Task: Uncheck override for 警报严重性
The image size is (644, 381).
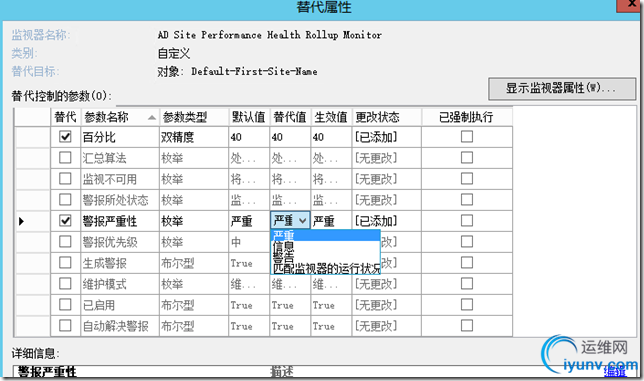Action: point(65,221)
